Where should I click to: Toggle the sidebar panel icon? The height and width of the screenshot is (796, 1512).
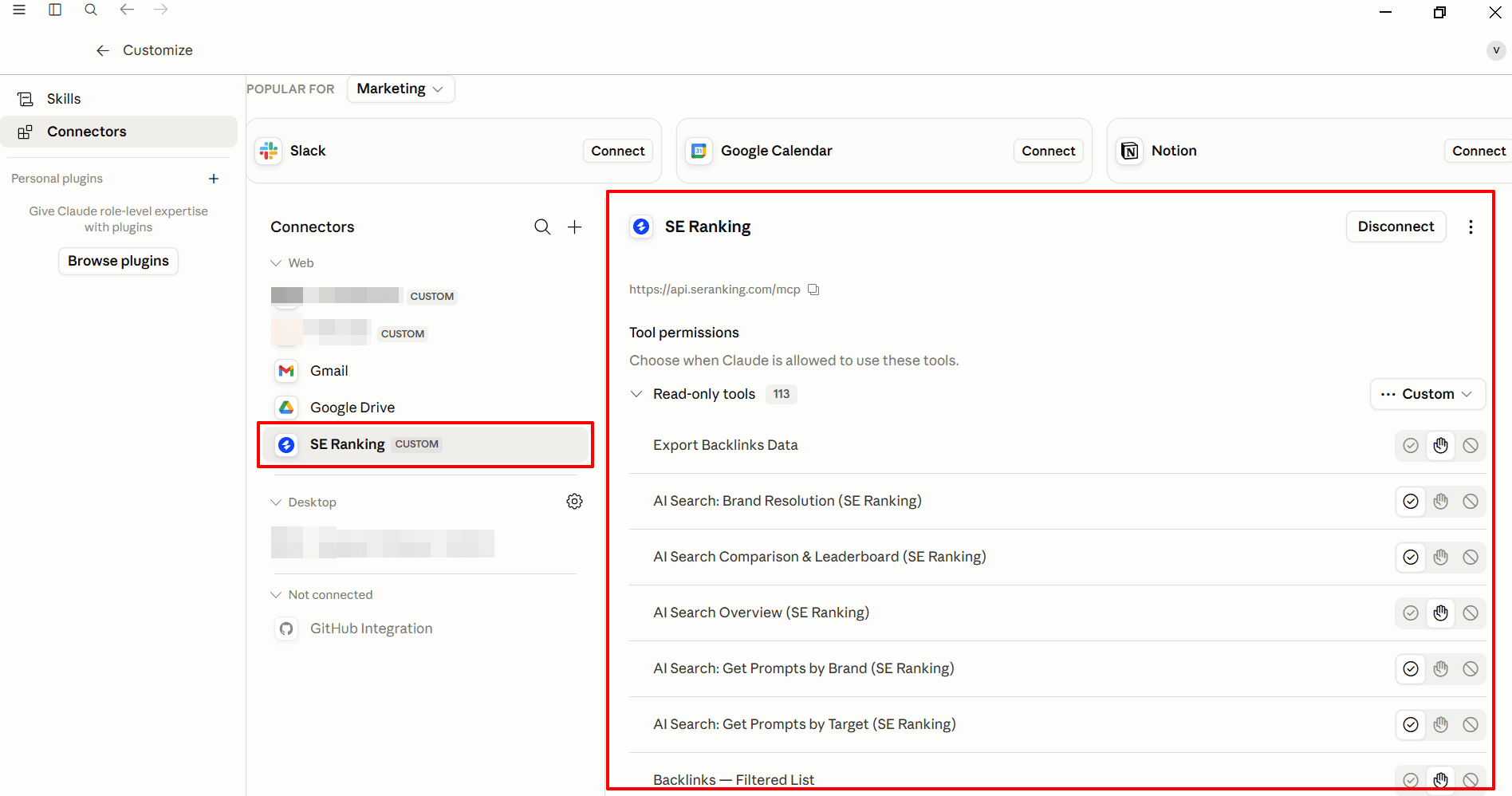[55, 10]
